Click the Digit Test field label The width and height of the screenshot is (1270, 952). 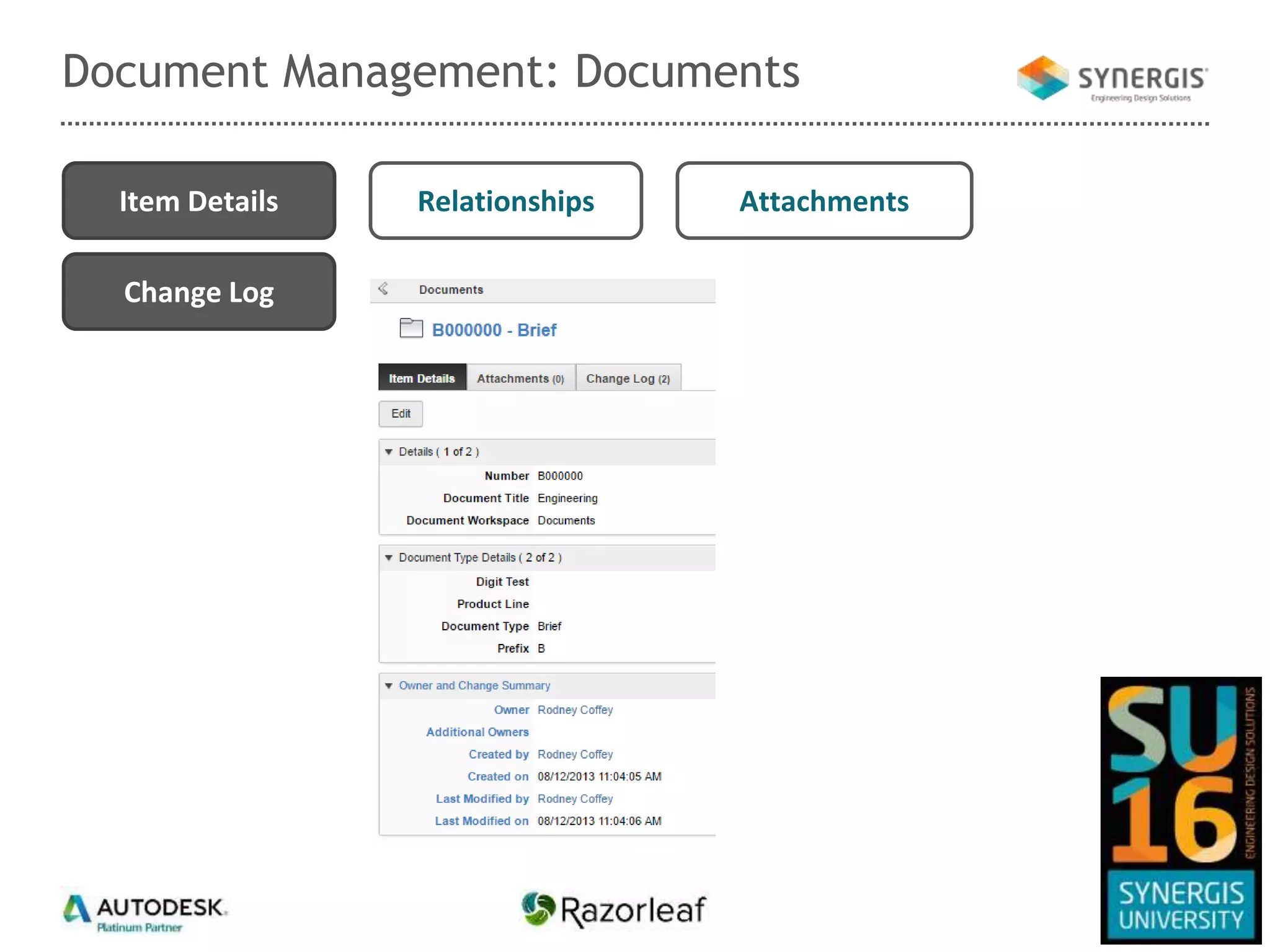[502, 582]
